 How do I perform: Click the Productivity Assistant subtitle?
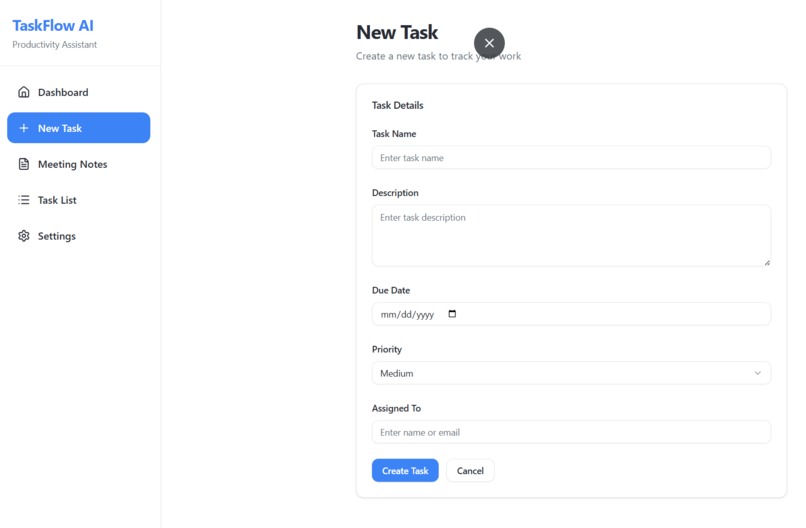click(54, 45)
